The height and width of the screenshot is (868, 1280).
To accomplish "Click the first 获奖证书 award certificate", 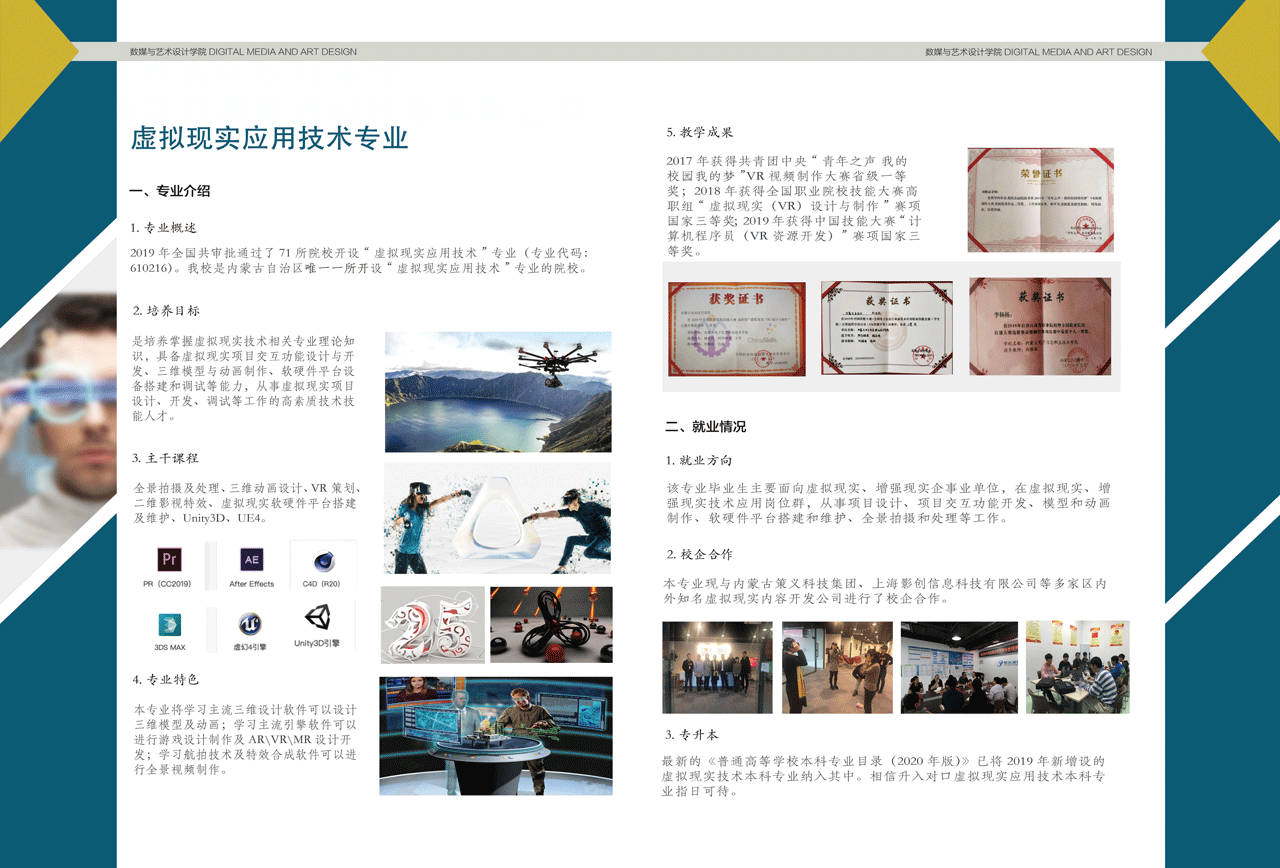I will (x=737, y=329).
